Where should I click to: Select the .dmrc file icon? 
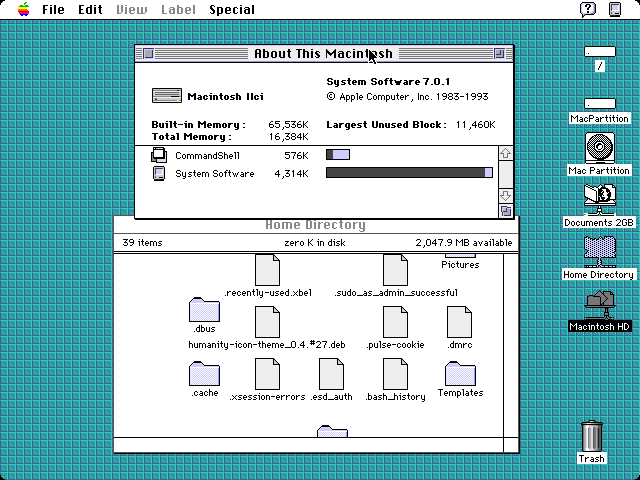(x=460, y=322)
